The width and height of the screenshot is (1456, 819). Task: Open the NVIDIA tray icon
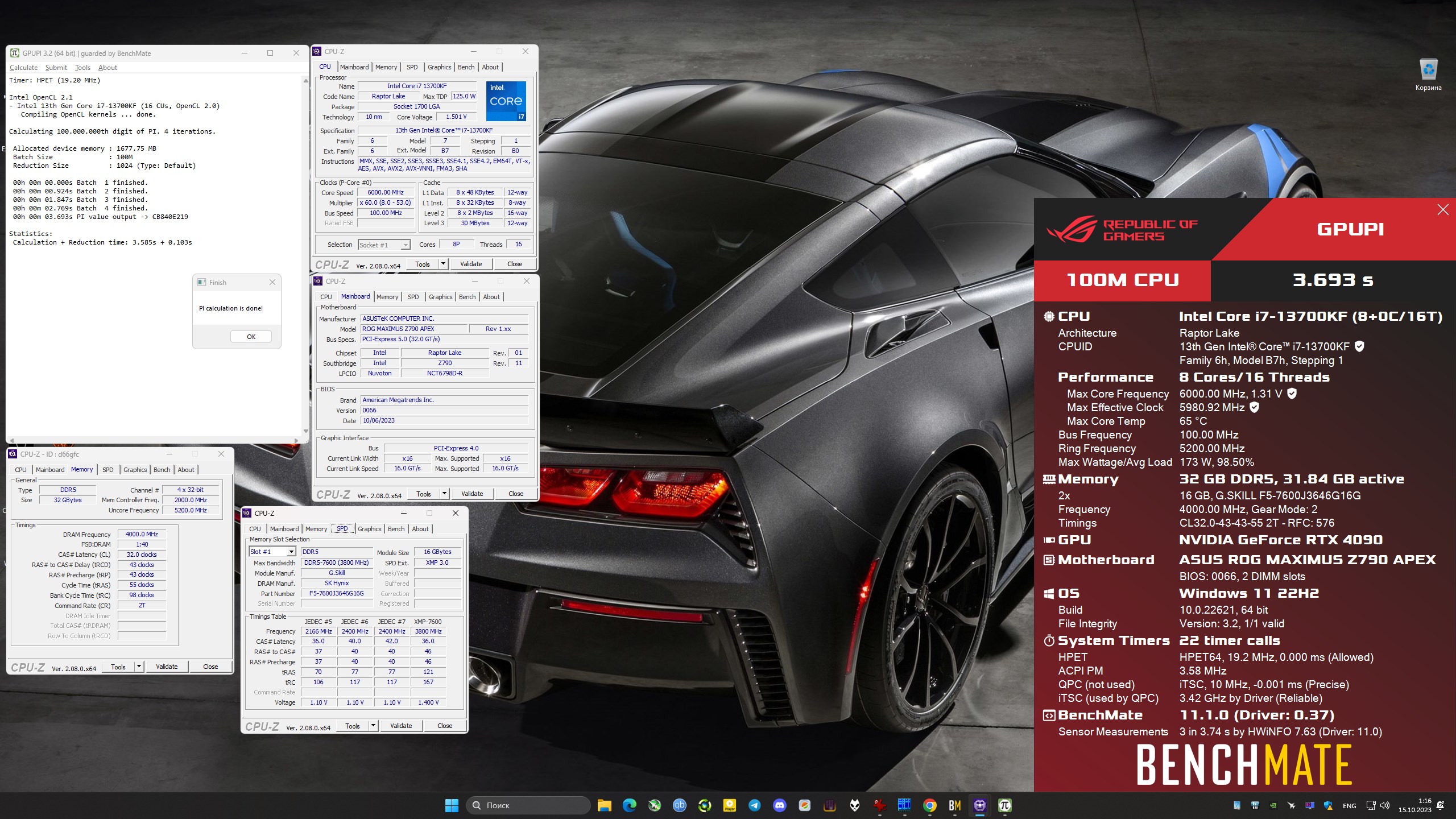click(x=1273, y=805)
